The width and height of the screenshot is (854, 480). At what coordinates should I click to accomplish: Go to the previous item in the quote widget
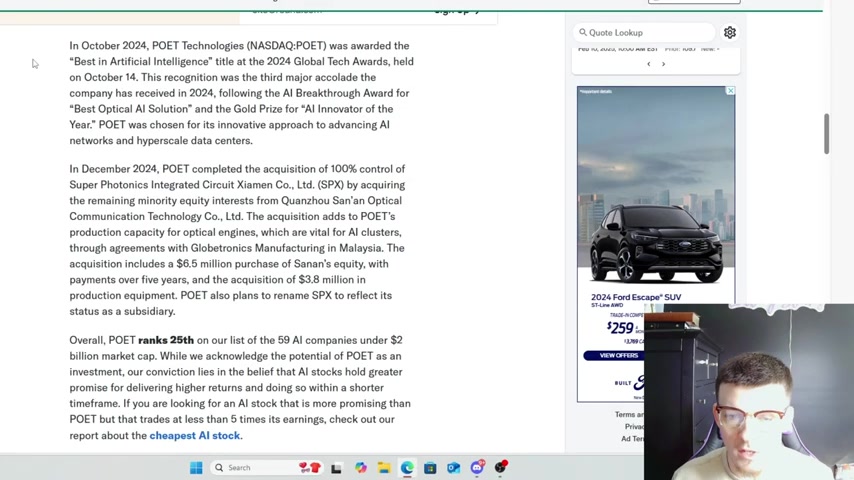(x=649, y=64)
